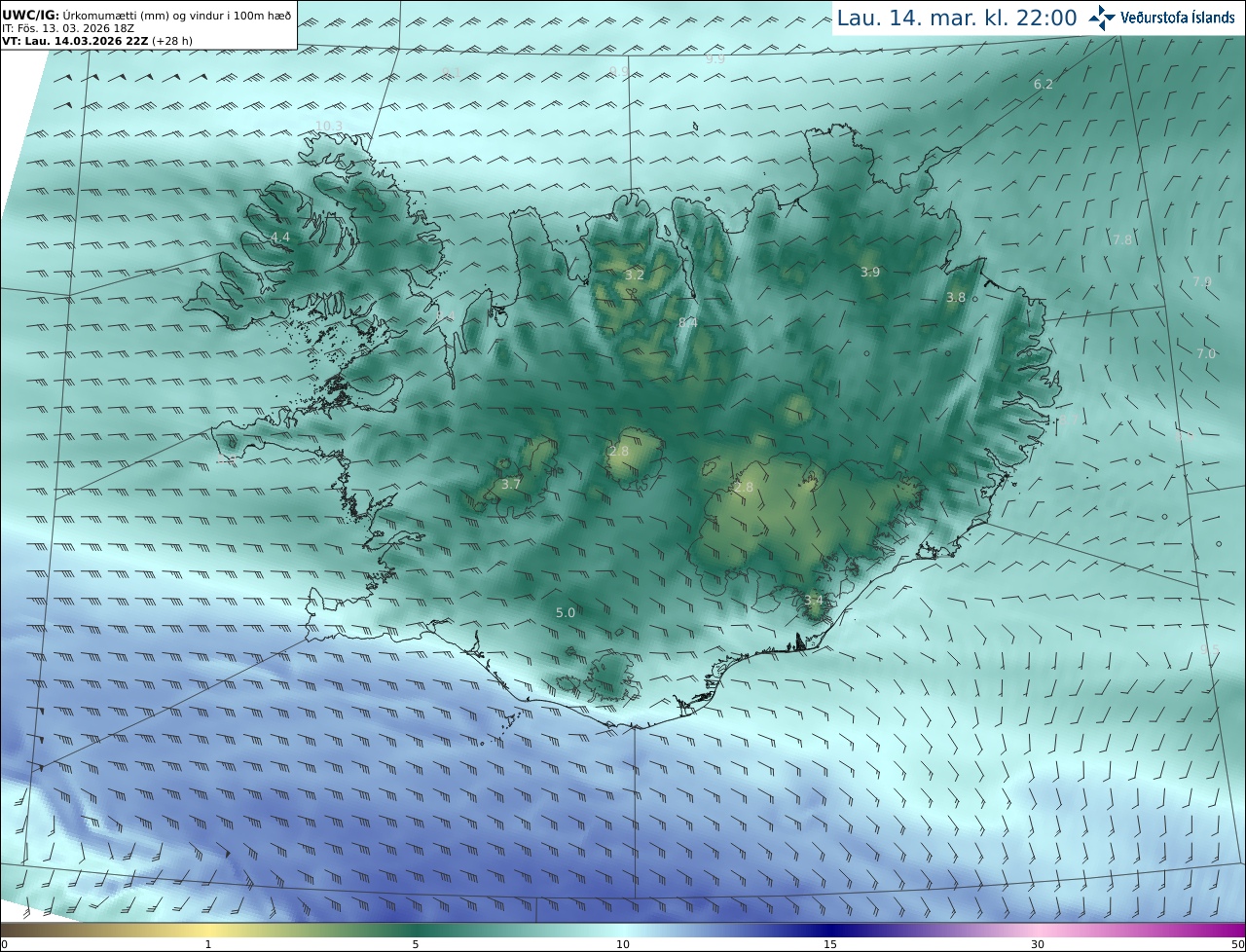Click the 9.1 value at the top

451,73
